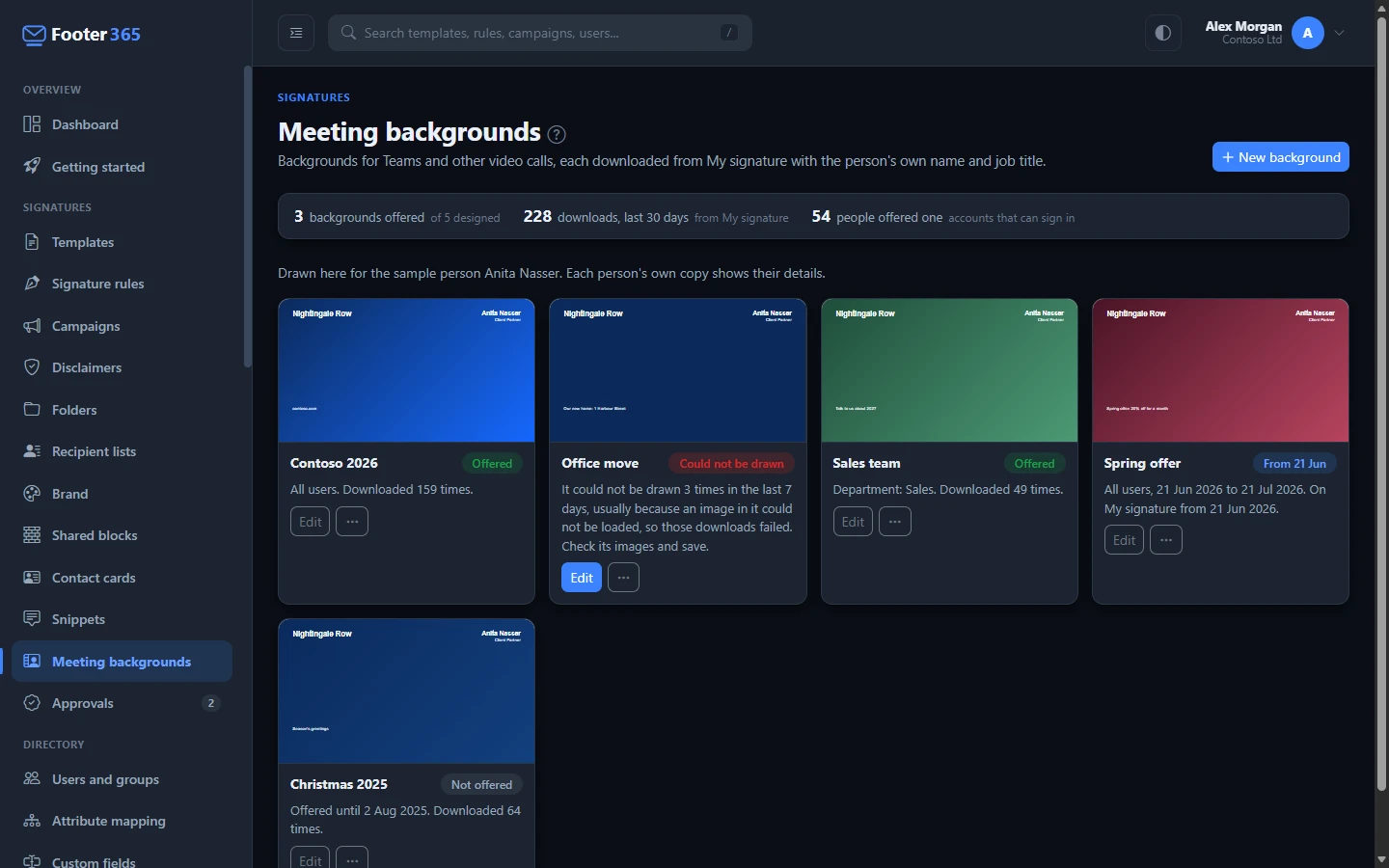
Task: Expand the account menu chevron
Action: (1339, 33)
